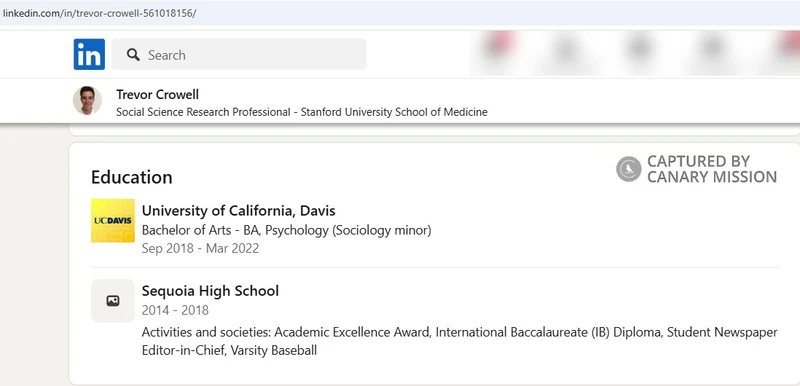Click the Canary Mission bird logo
Image resolution: width=800 pixels, height=386 pixels.
pos(629,169)
